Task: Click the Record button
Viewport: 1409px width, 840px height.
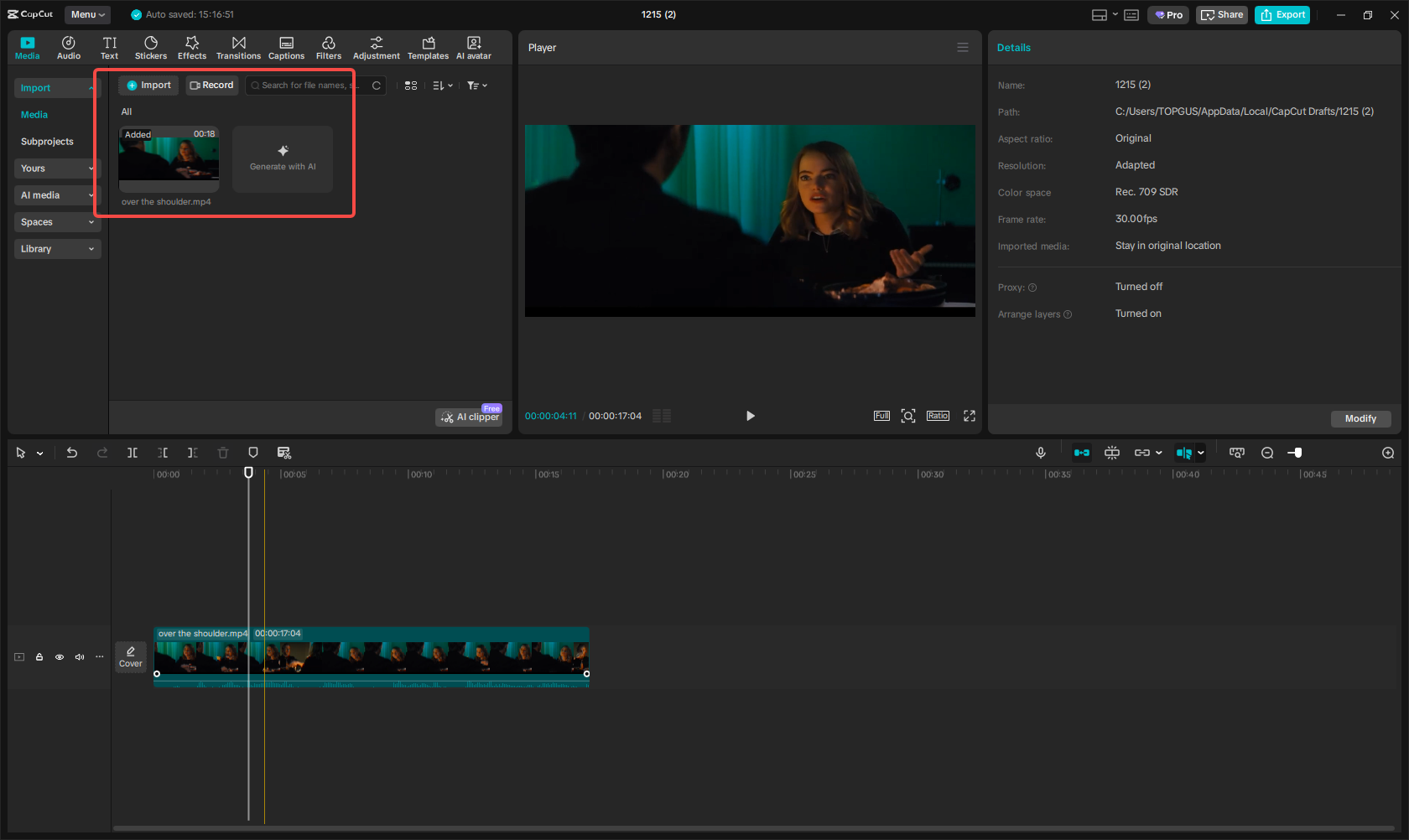Action: tap(211, 86)
